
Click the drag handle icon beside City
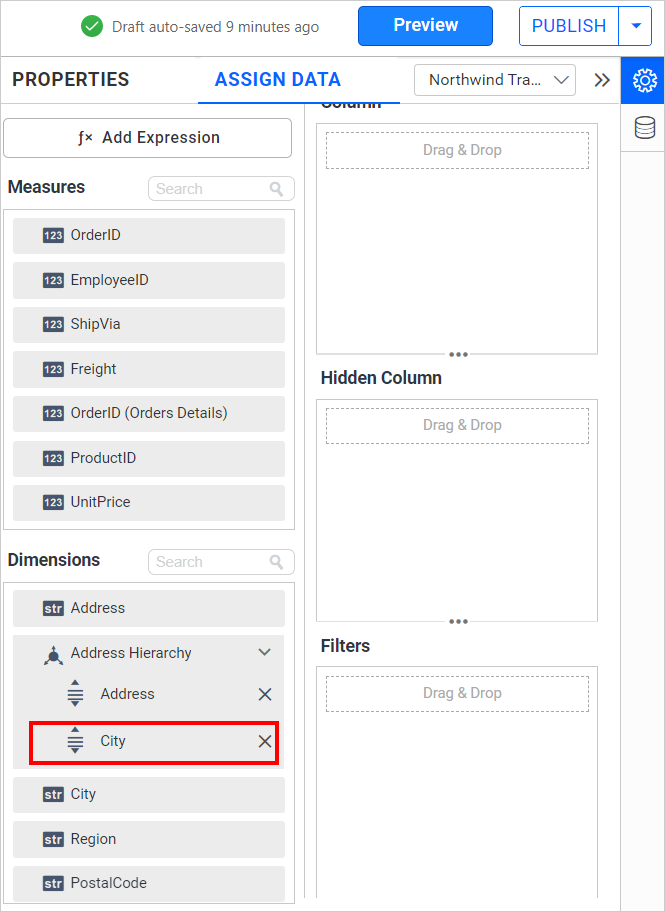click(76, 741)
